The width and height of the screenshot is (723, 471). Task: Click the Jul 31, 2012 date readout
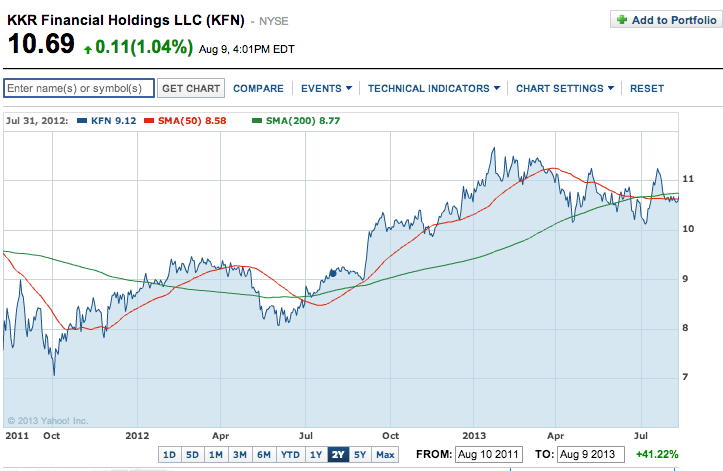pyautogui.click(x=37, y=121)
